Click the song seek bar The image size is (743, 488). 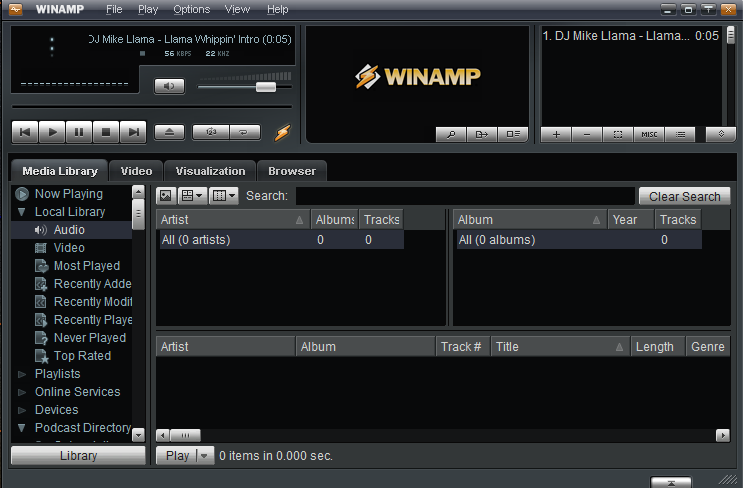click(x=152, y=107)
